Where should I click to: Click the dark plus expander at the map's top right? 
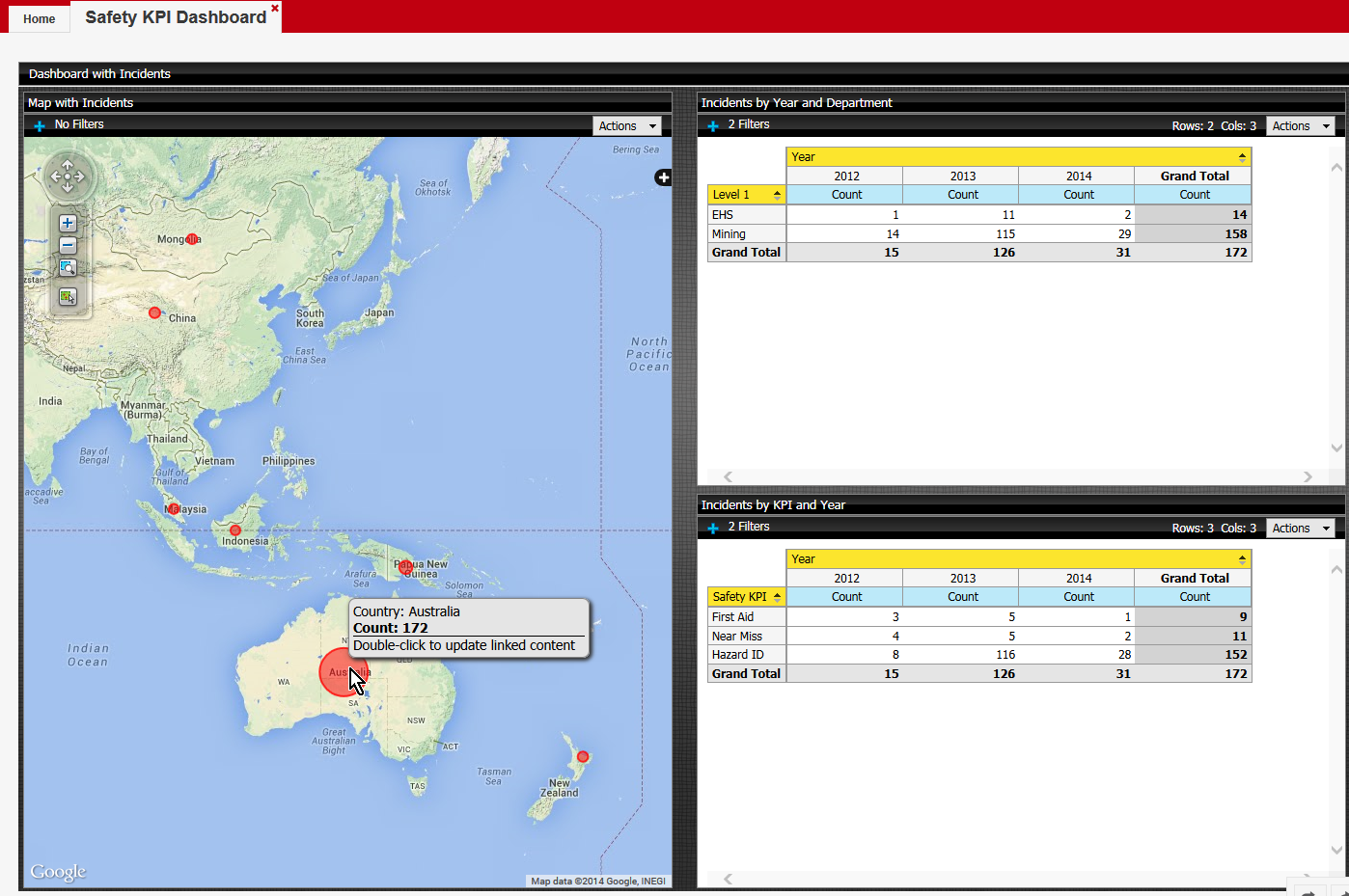coord(663,177)
